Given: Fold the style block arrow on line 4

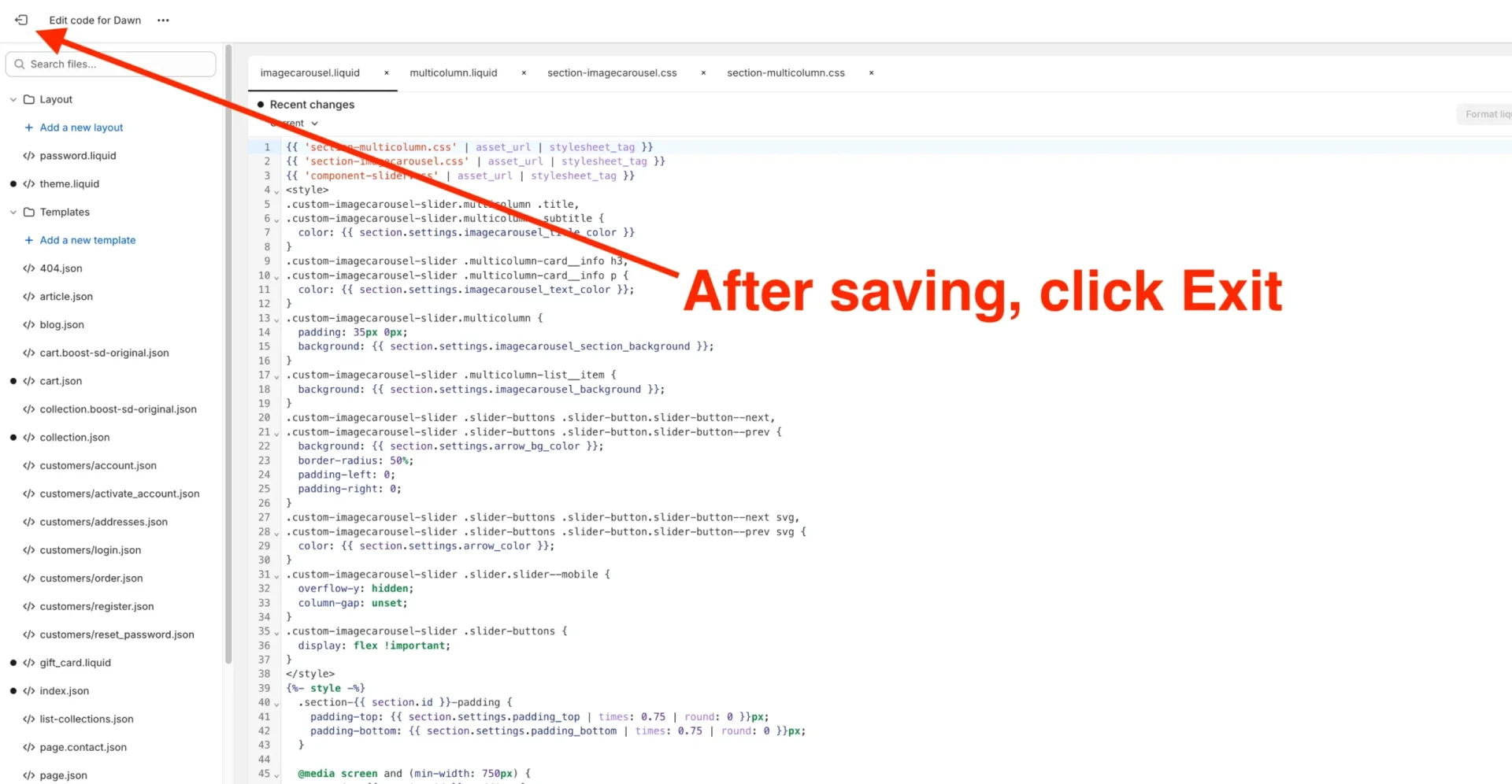Looking at the screenshot, I should point(276,191).
